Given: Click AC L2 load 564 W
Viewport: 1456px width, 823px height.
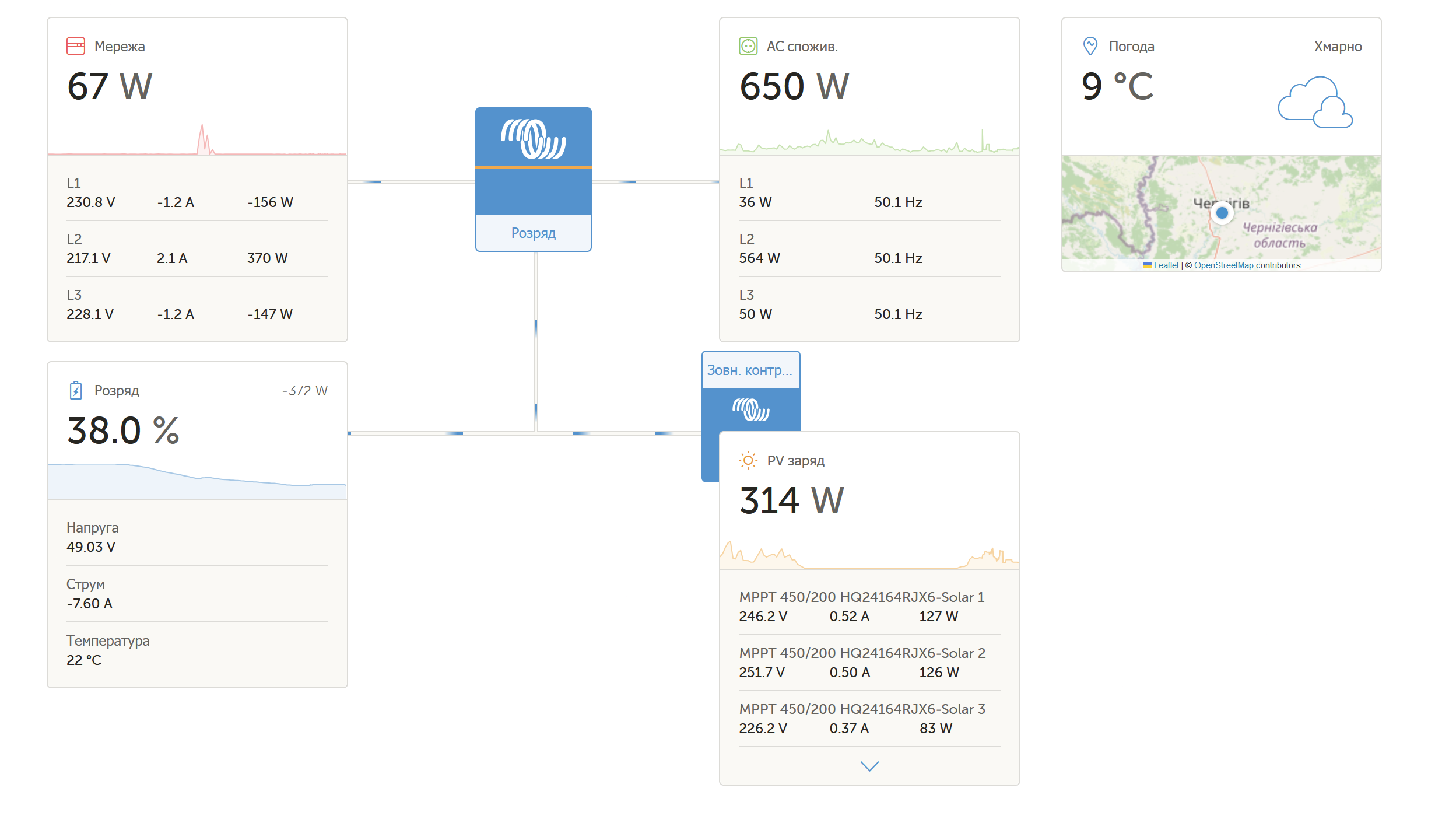Looking at the screenshot, I should pos(759,258).
